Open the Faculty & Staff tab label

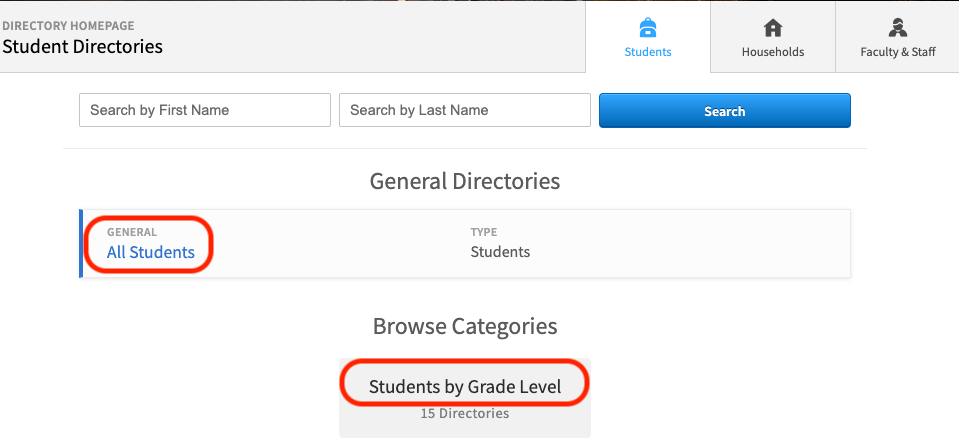click(898, 52)
